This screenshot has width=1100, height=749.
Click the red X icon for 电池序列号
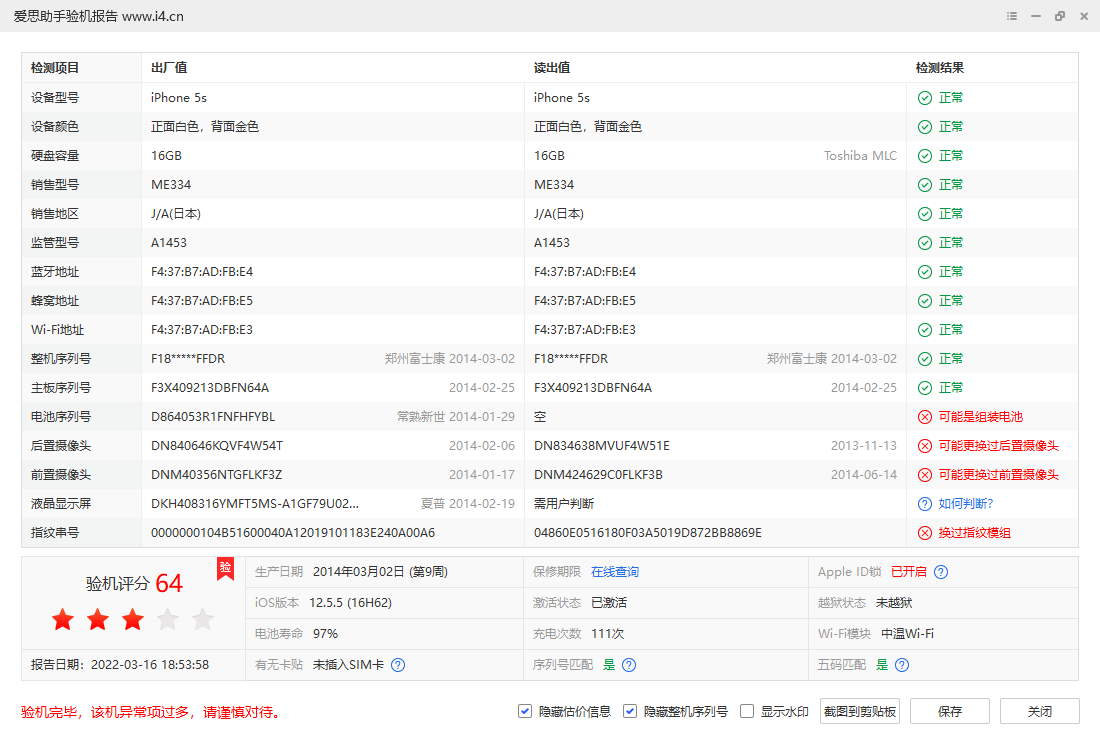coord(925,417)
